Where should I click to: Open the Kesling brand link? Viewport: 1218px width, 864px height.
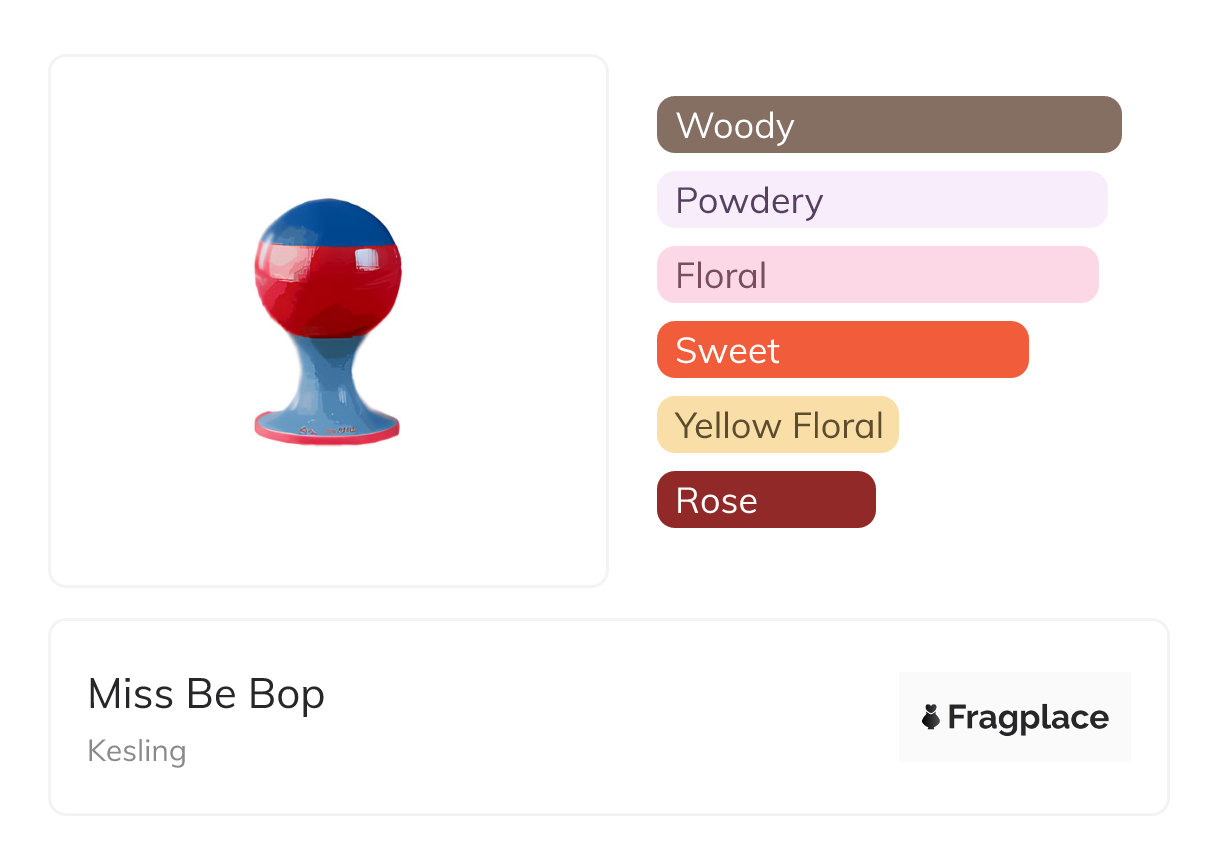tap(137, 750)
